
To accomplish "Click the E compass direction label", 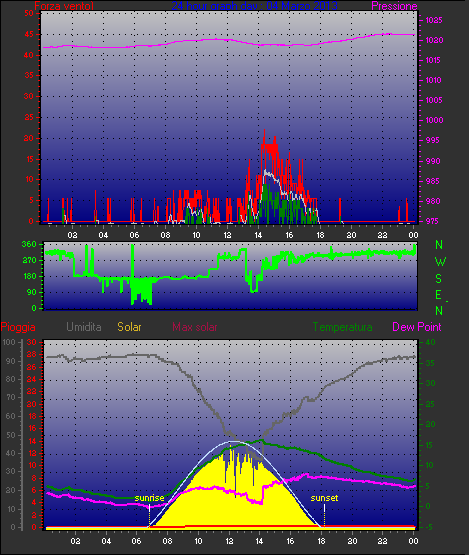I will pos(439,294).
